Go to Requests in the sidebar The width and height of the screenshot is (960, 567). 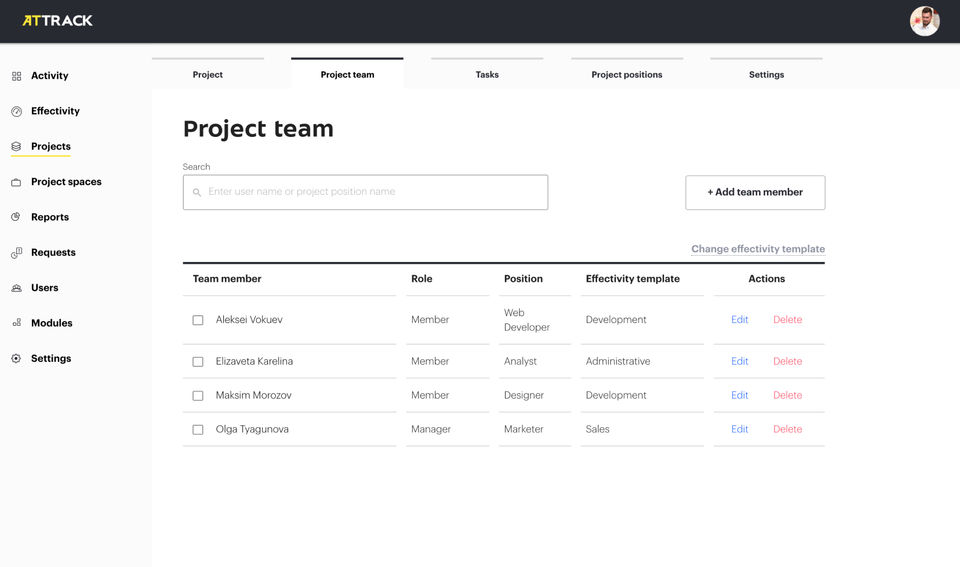53,252
